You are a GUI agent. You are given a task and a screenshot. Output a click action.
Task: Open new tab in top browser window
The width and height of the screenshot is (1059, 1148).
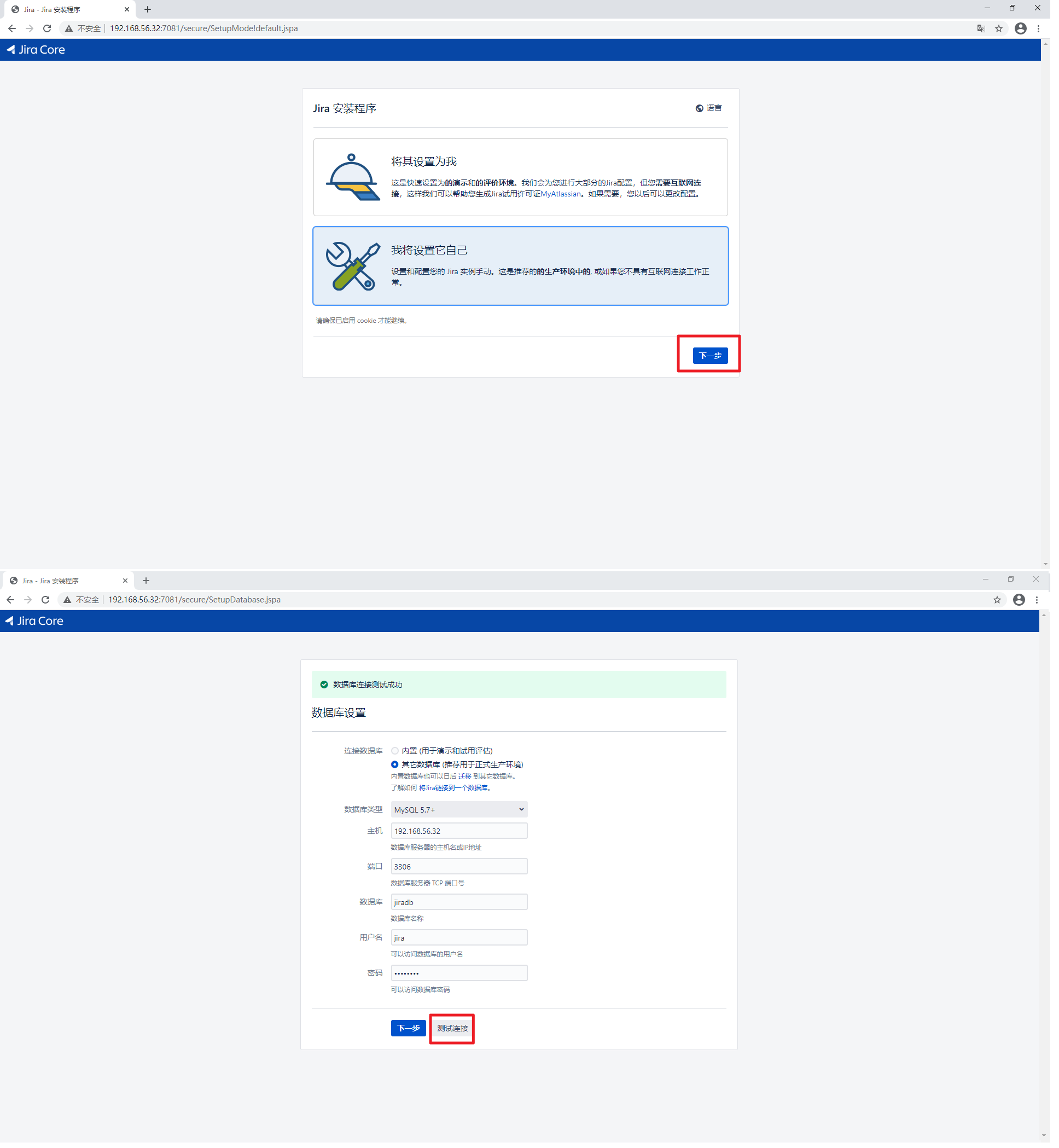point(148,9)
